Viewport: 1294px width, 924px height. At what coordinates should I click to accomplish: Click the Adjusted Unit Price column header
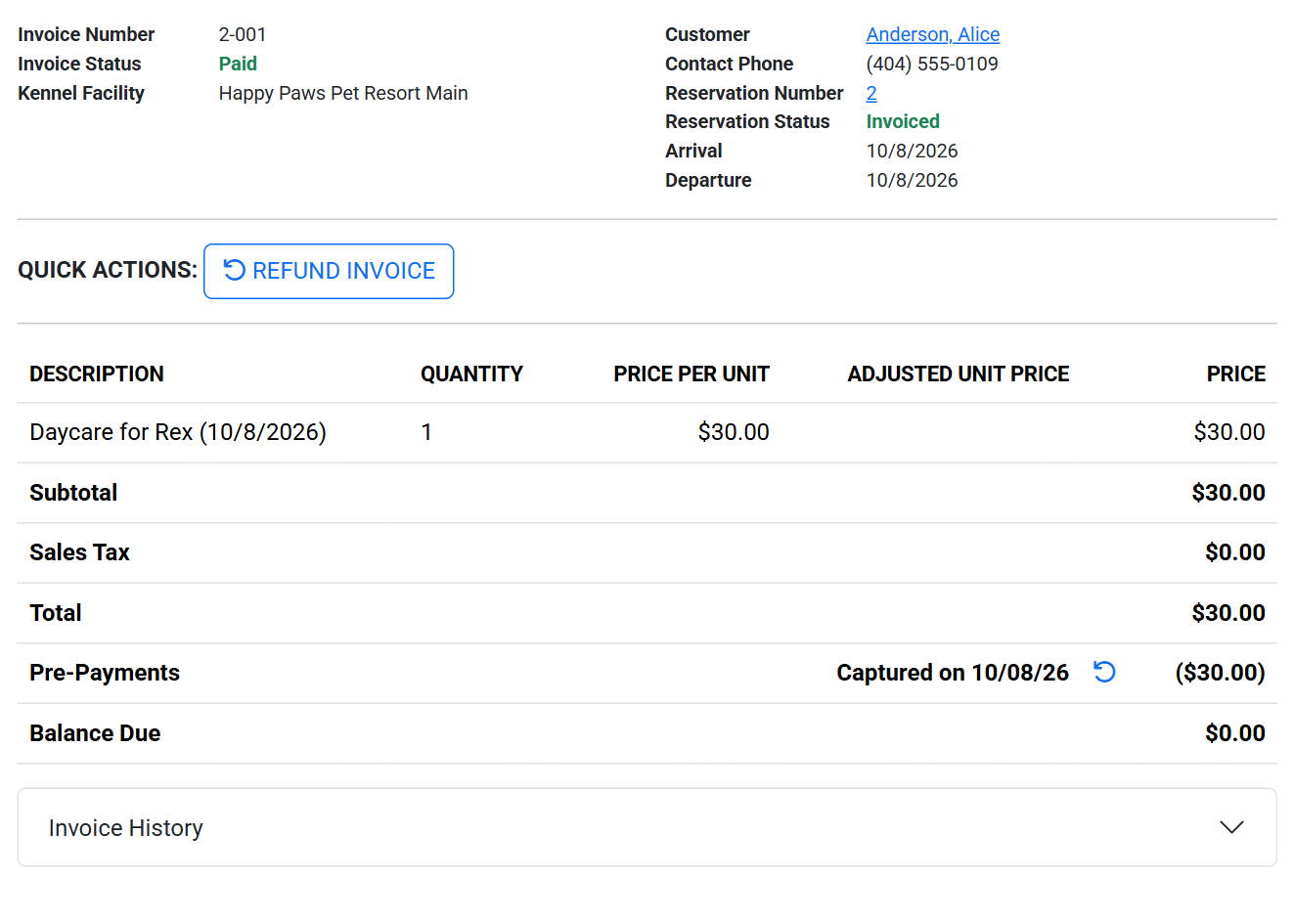(959, 374)
